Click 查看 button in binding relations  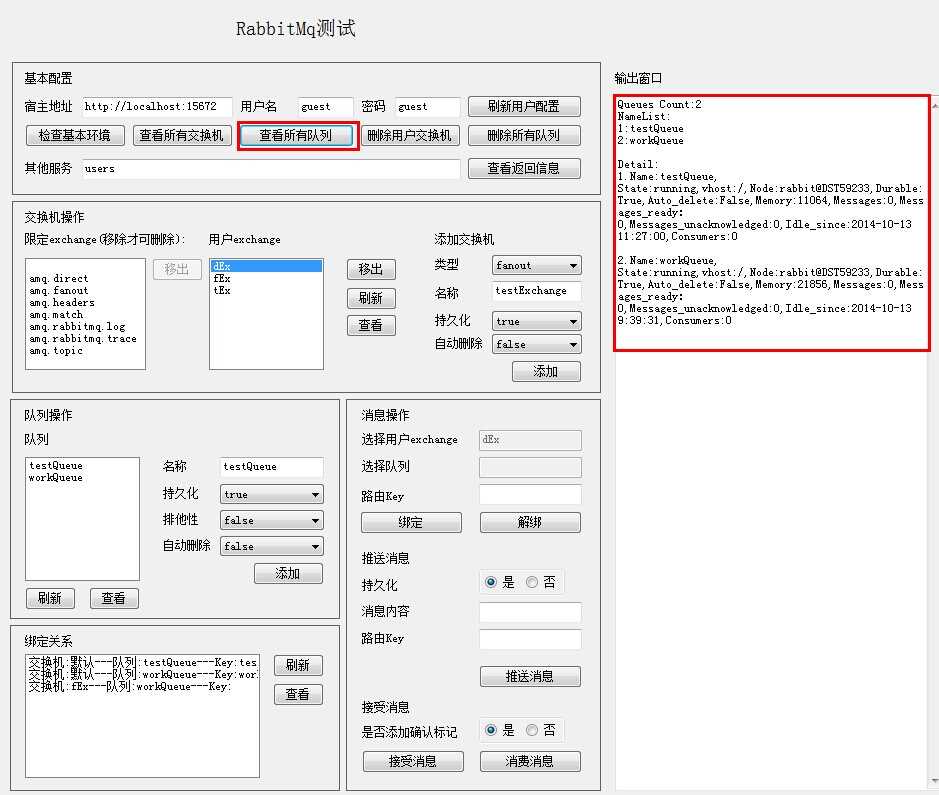point(298,694)
